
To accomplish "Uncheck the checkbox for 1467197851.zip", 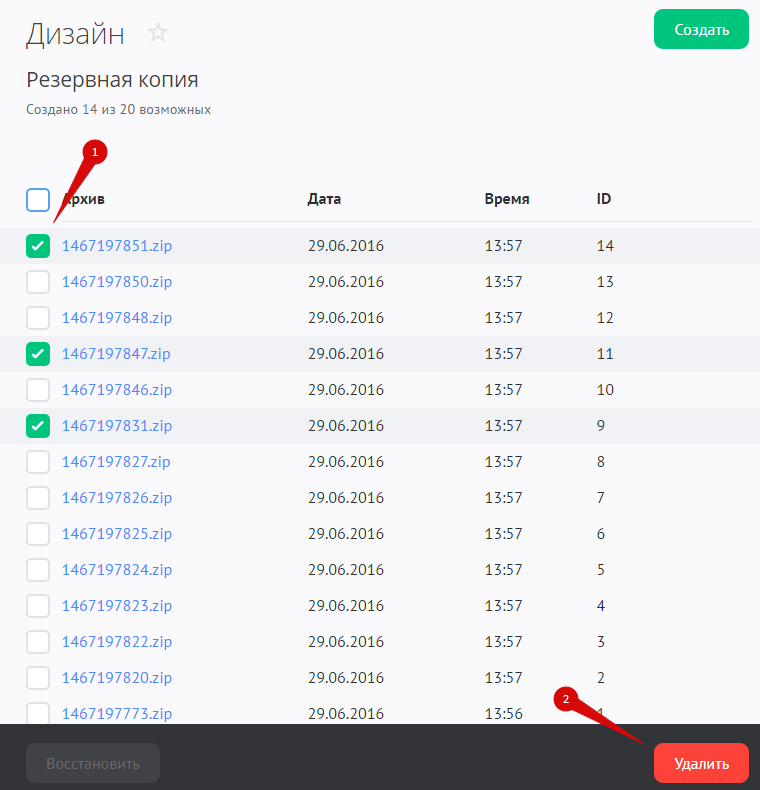I will coord(38,246).
